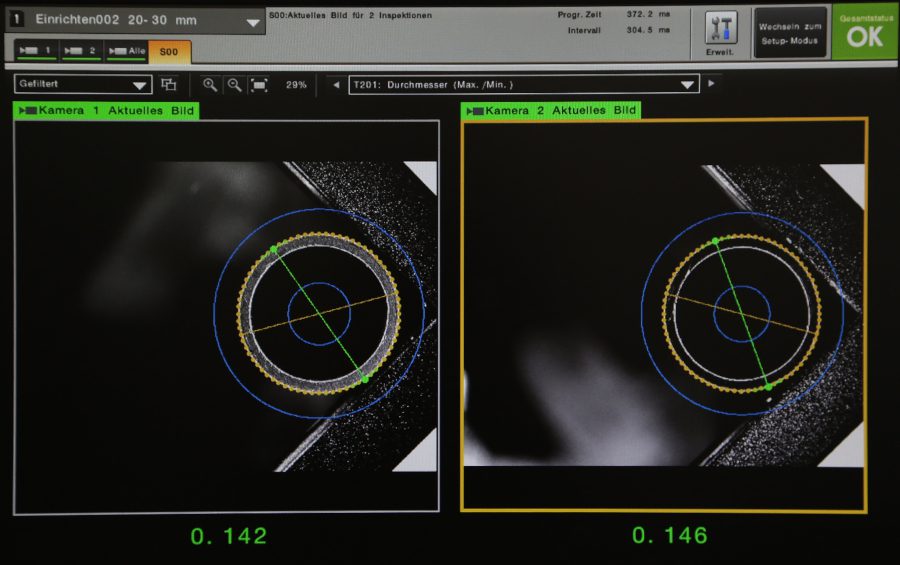Click the fit-to-screen icon
The image size is (900, 565).
(259, 85)
